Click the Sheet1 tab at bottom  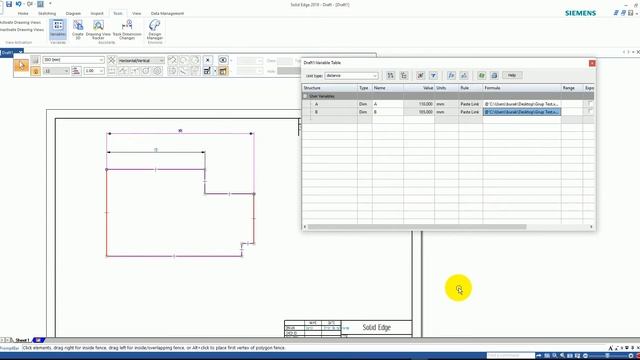click(x=22, y=340)
